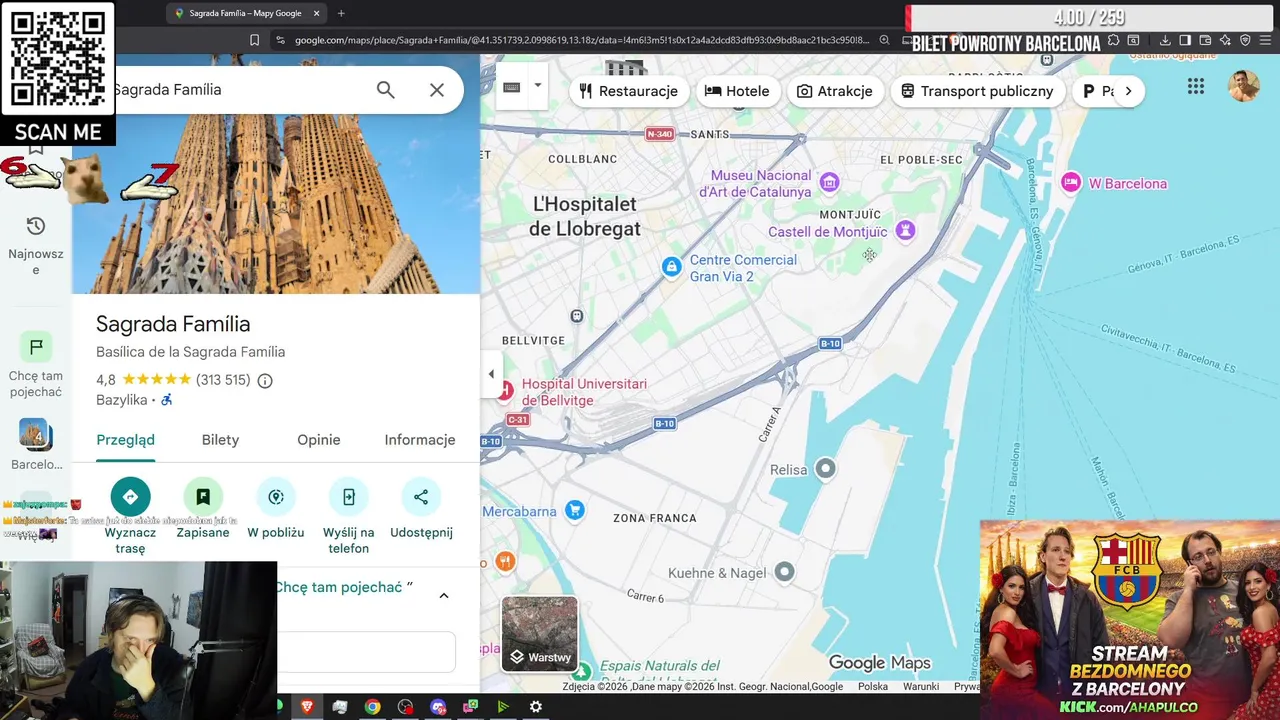The width and height of the screenshot is (1280, 720).
Task: Click the Sagrada Família photo header
Action: pyautogui.click(x=276, y=205)
